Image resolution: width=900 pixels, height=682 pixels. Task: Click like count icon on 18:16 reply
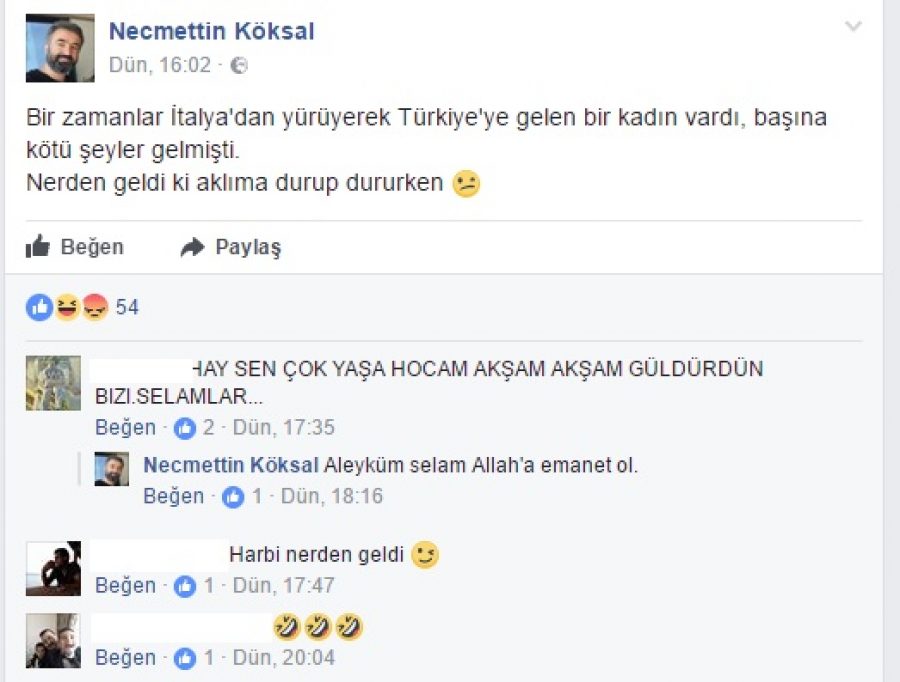pos(233,496)
